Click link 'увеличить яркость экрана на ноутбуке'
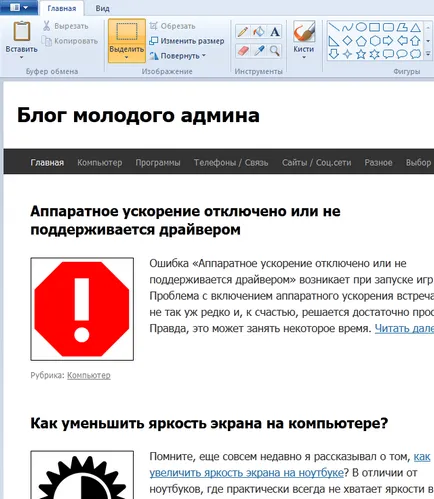Image resolution: width=434 pixels, height=499 pixels. tap(246, 473)
